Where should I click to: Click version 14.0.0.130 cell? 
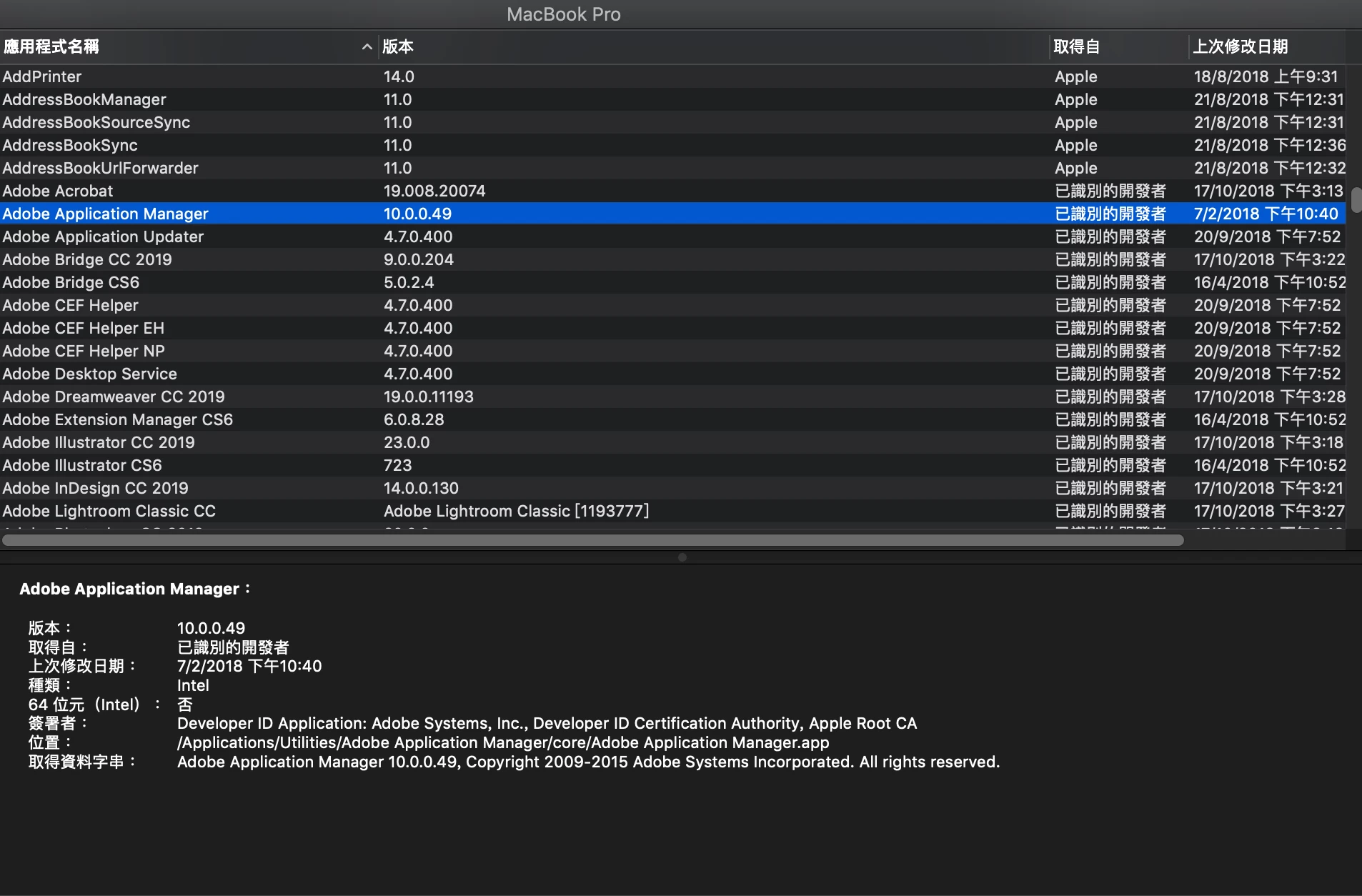pos(421,488)
